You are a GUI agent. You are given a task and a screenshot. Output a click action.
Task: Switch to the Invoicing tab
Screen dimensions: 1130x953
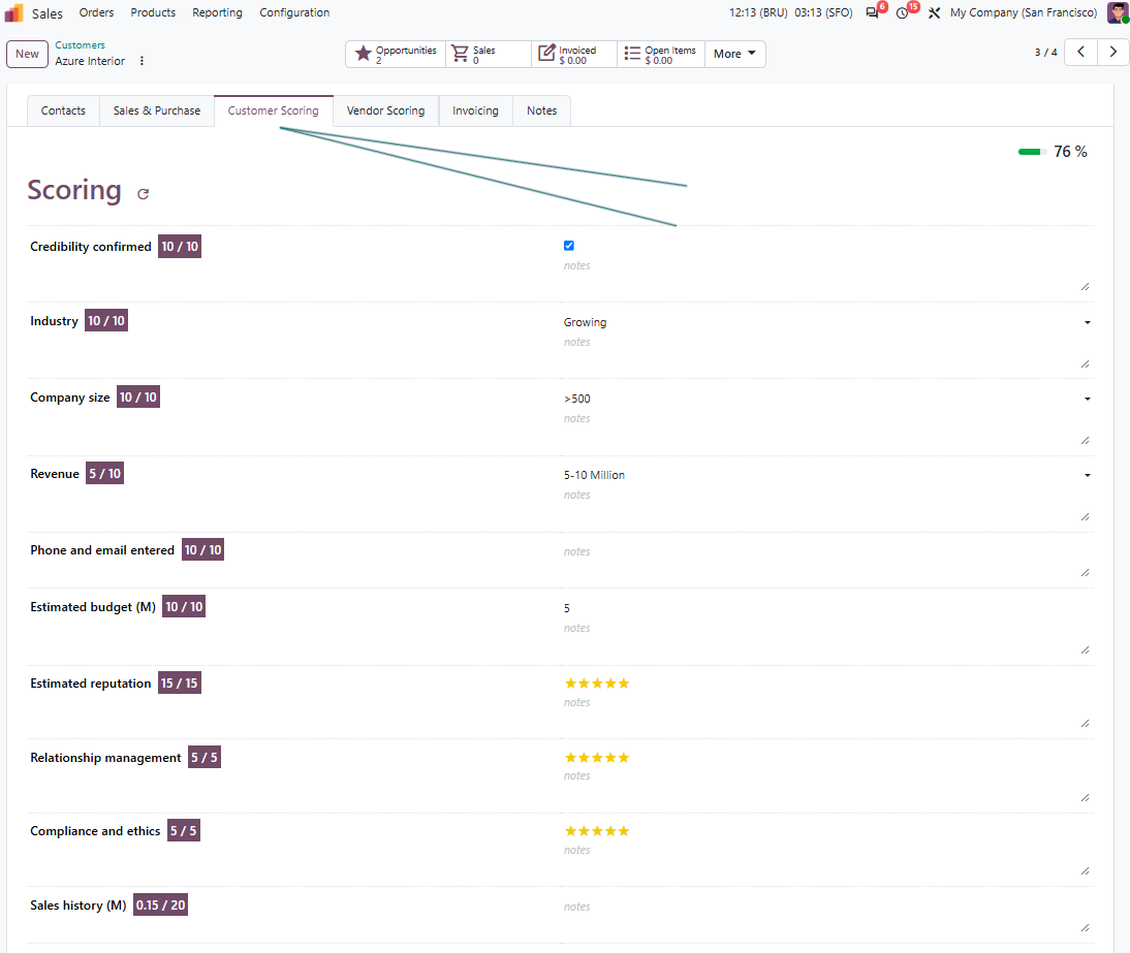click(x=476, y=111)
